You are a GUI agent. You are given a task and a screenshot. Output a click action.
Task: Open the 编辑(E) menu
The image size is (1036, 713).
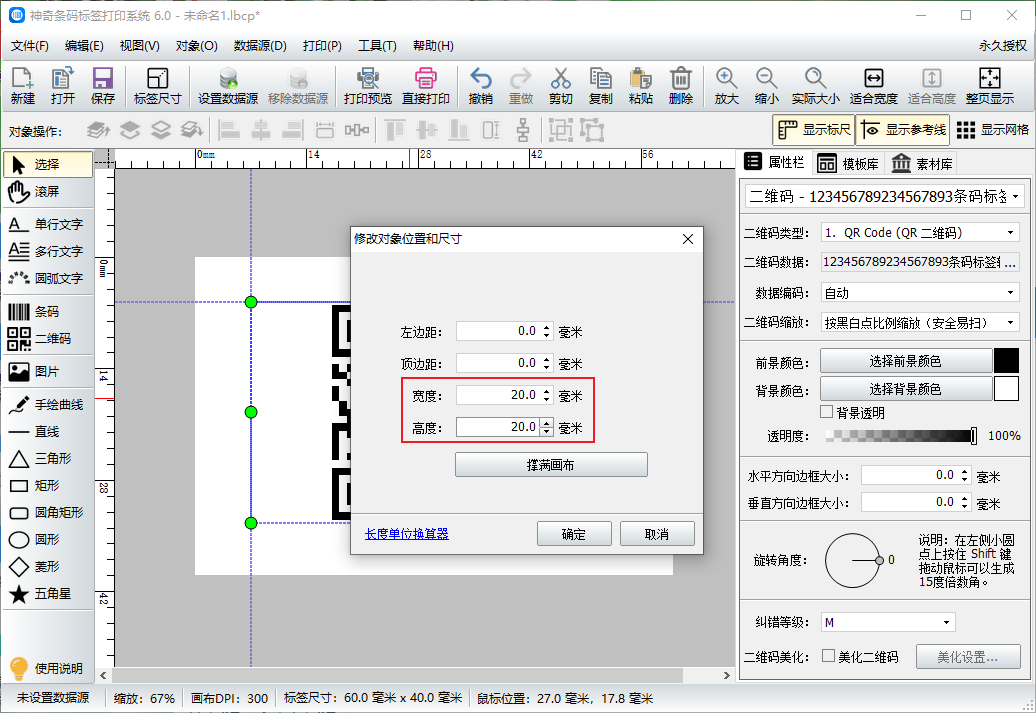coord(84,46)
